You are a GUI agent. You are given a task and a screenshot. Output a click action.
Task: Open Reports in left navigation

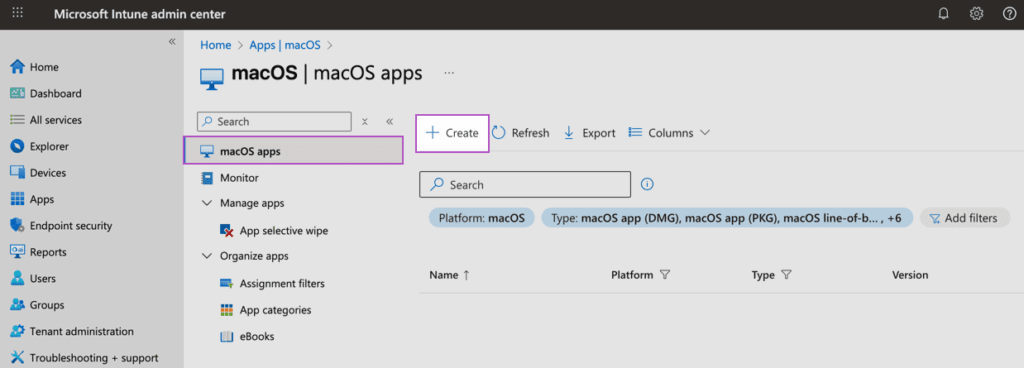38,252
